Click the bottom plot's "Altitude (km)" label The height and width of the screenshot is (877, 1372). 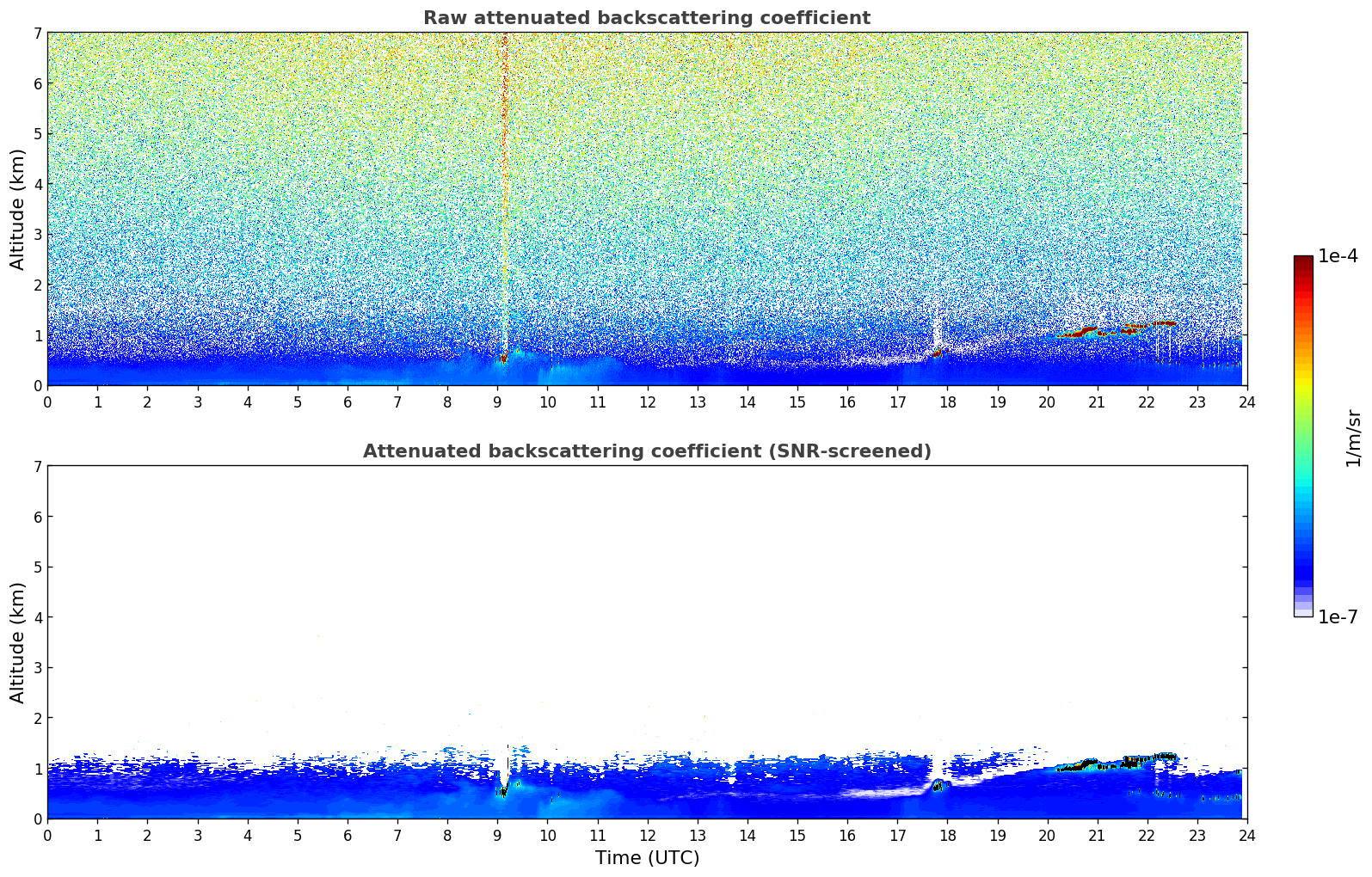point(18,642)
